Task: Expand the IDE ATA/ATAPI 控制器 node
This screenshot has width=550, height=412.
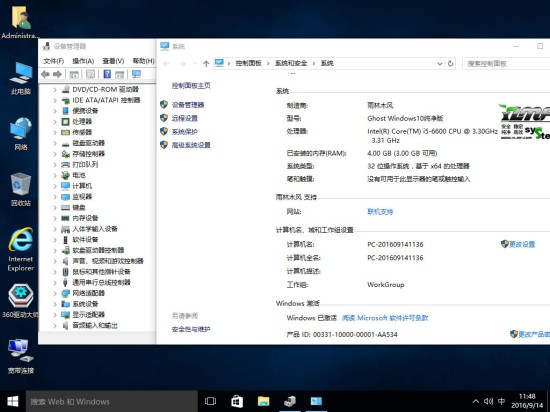Action: tap(55, 100)
